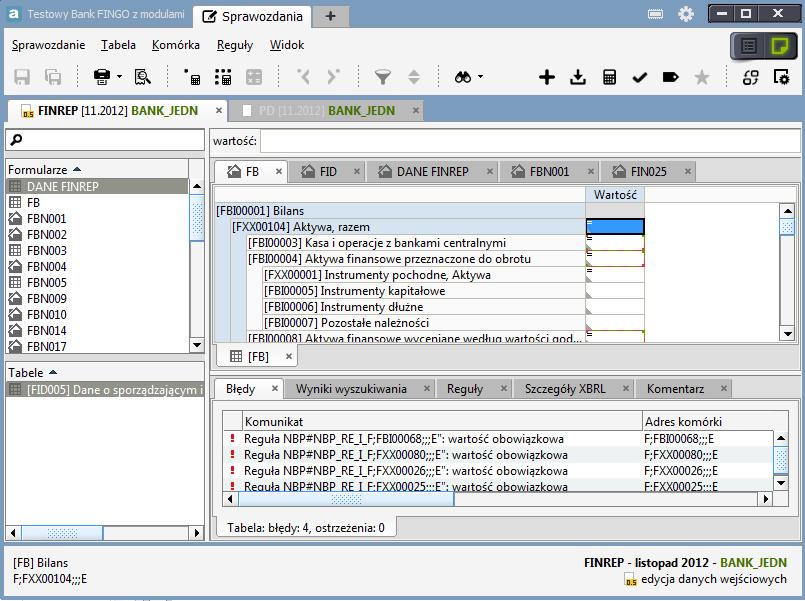Open the print dropdown arrow
This screenshot has width=805, height=601.
[x=119, y=76]
